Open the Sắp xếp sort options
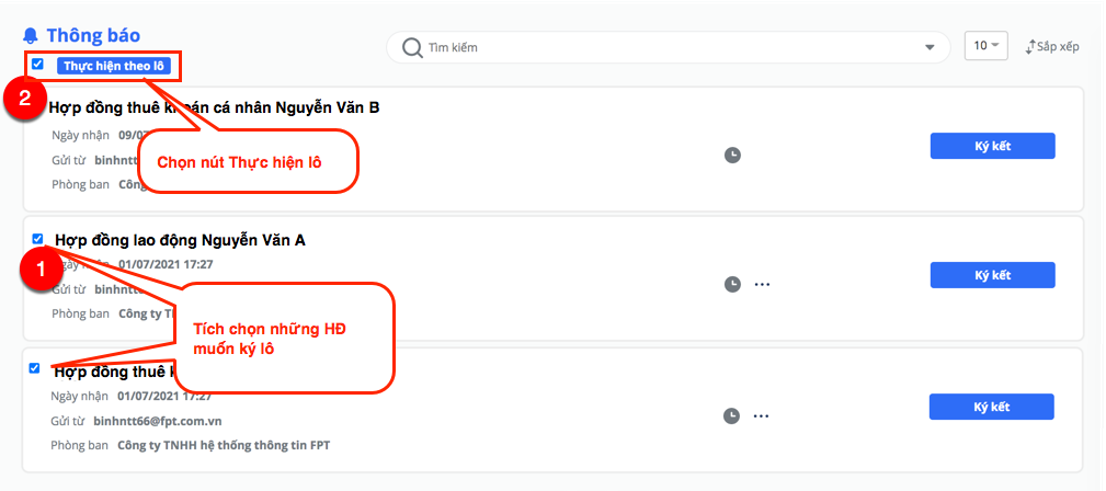This screenshot has width=1106, height=491. (1052, 47)
